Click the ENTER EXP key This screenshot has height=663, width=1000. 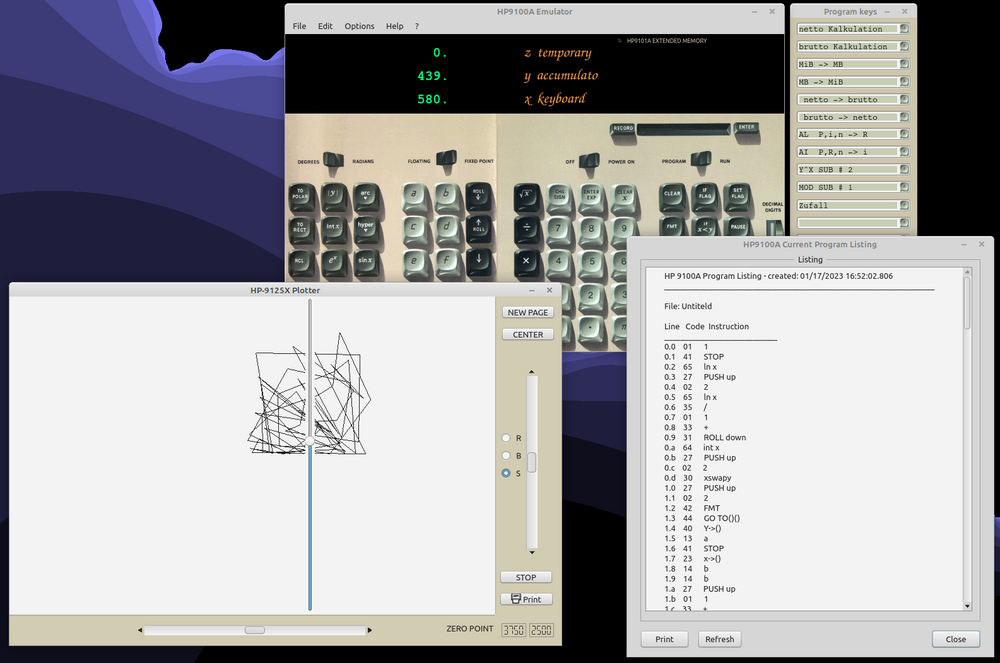tap(592, 198)
